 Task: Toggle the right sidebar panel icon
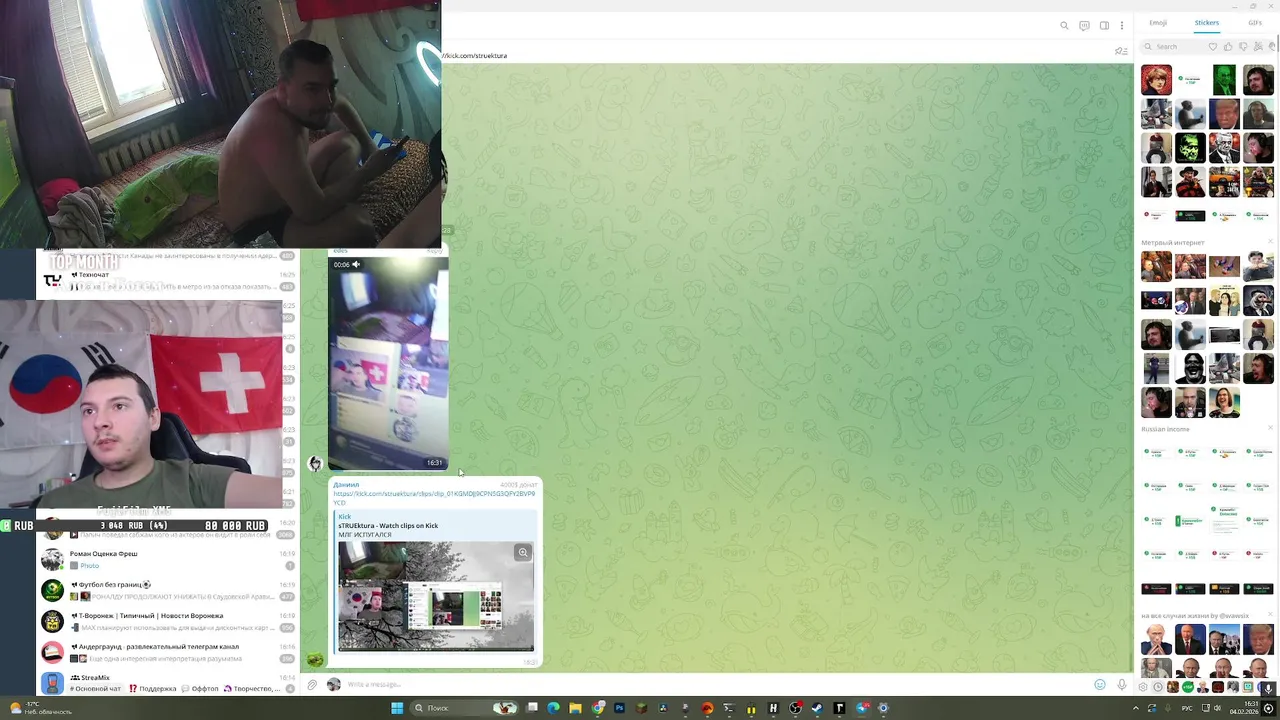(1104, 26)
